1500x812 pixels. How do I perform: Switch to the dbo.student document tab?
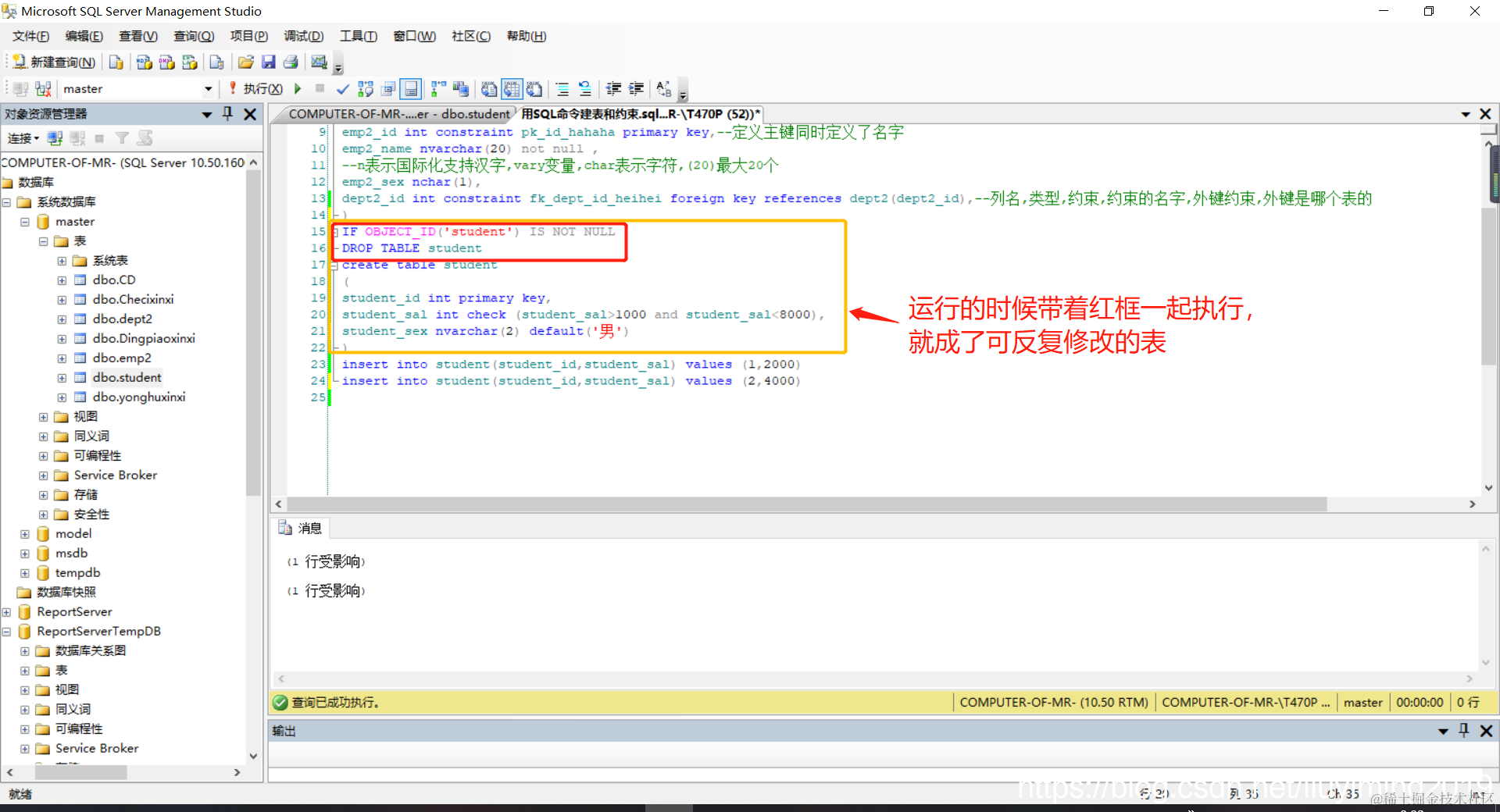click(398, 114)
